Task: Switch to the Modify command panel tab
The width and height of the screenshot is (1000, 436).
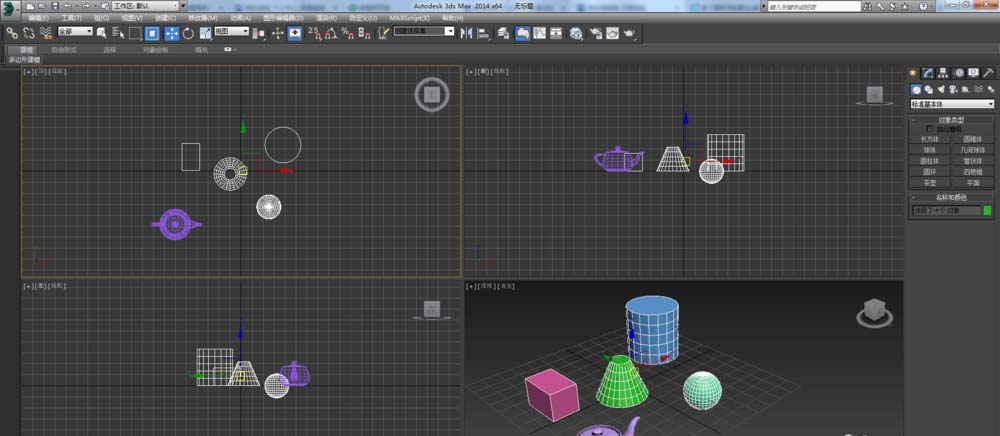Action: (x=928, y=73)
